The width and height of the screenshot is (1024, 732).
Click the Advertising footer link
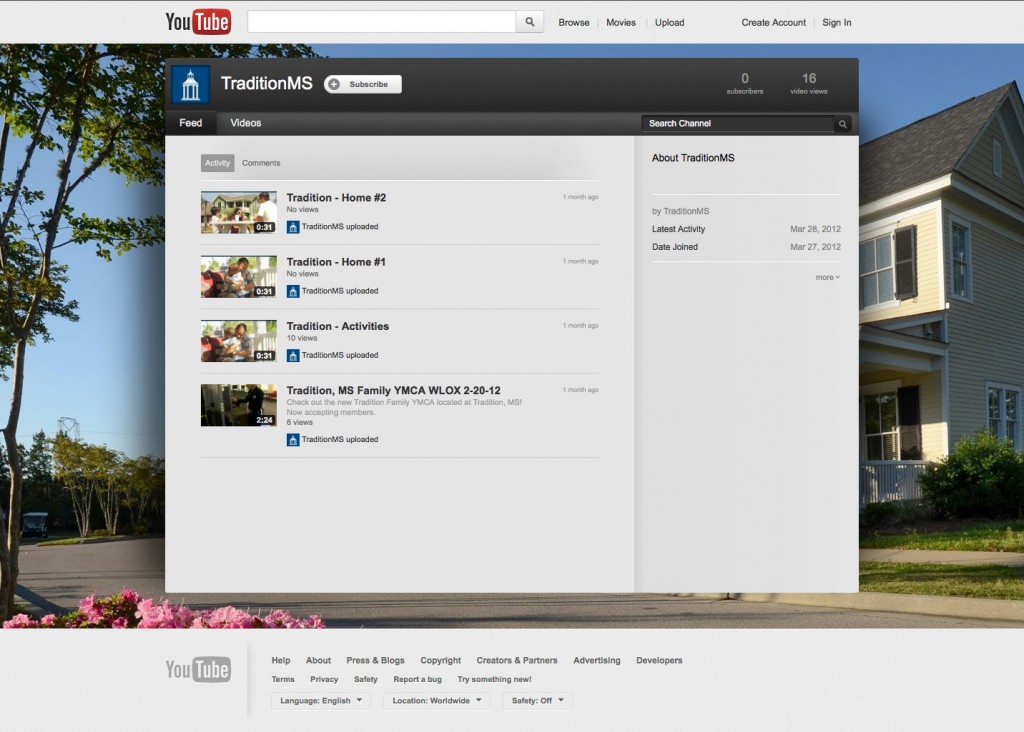[597, 660]
